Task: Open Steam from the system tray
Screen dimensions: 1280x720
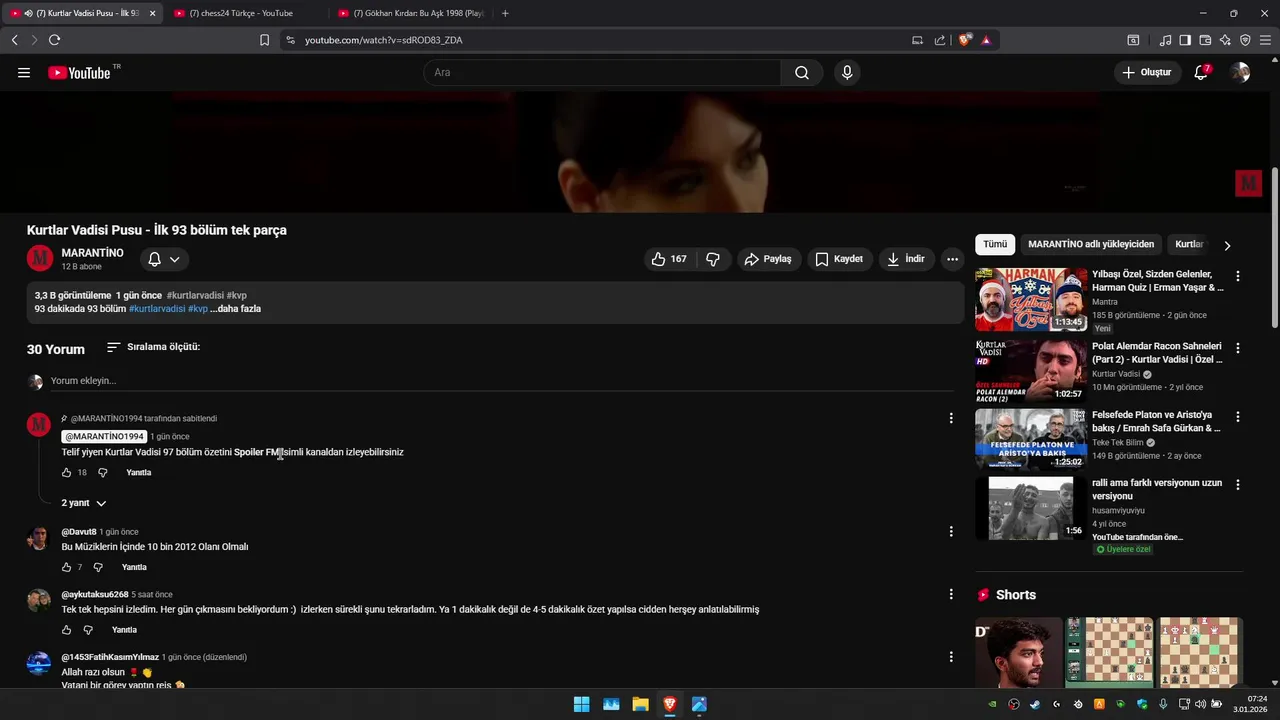Action: [1034, 704]
